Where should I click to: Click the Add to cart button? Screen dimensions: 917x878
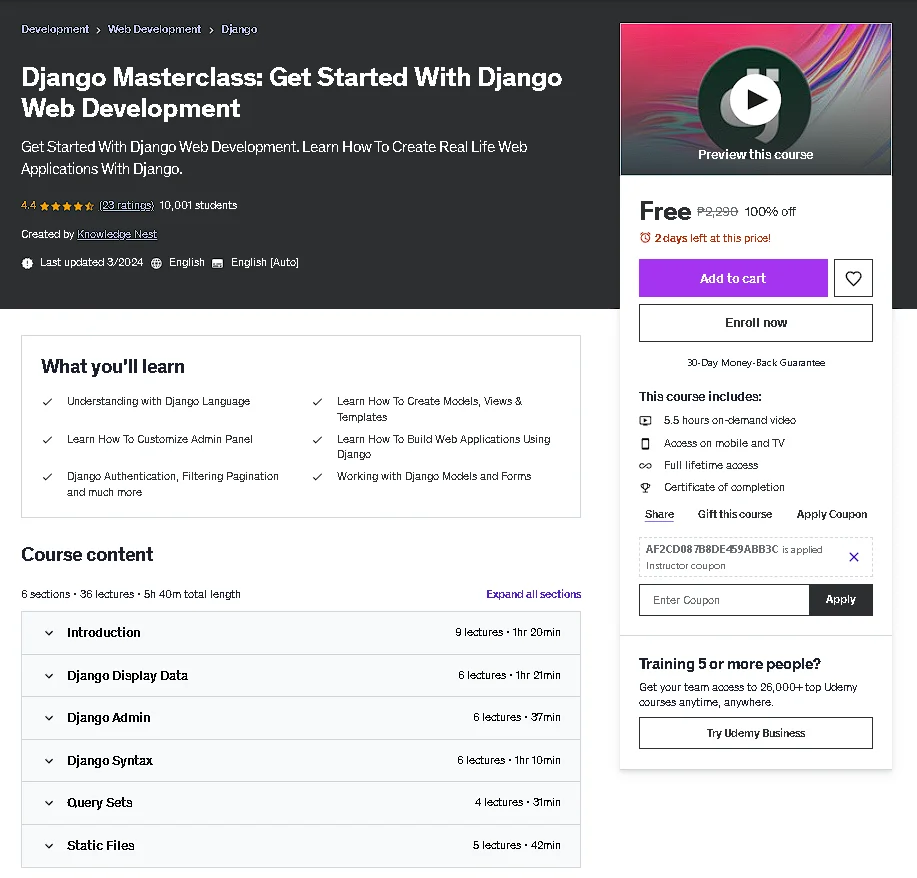tap(733, 278)
